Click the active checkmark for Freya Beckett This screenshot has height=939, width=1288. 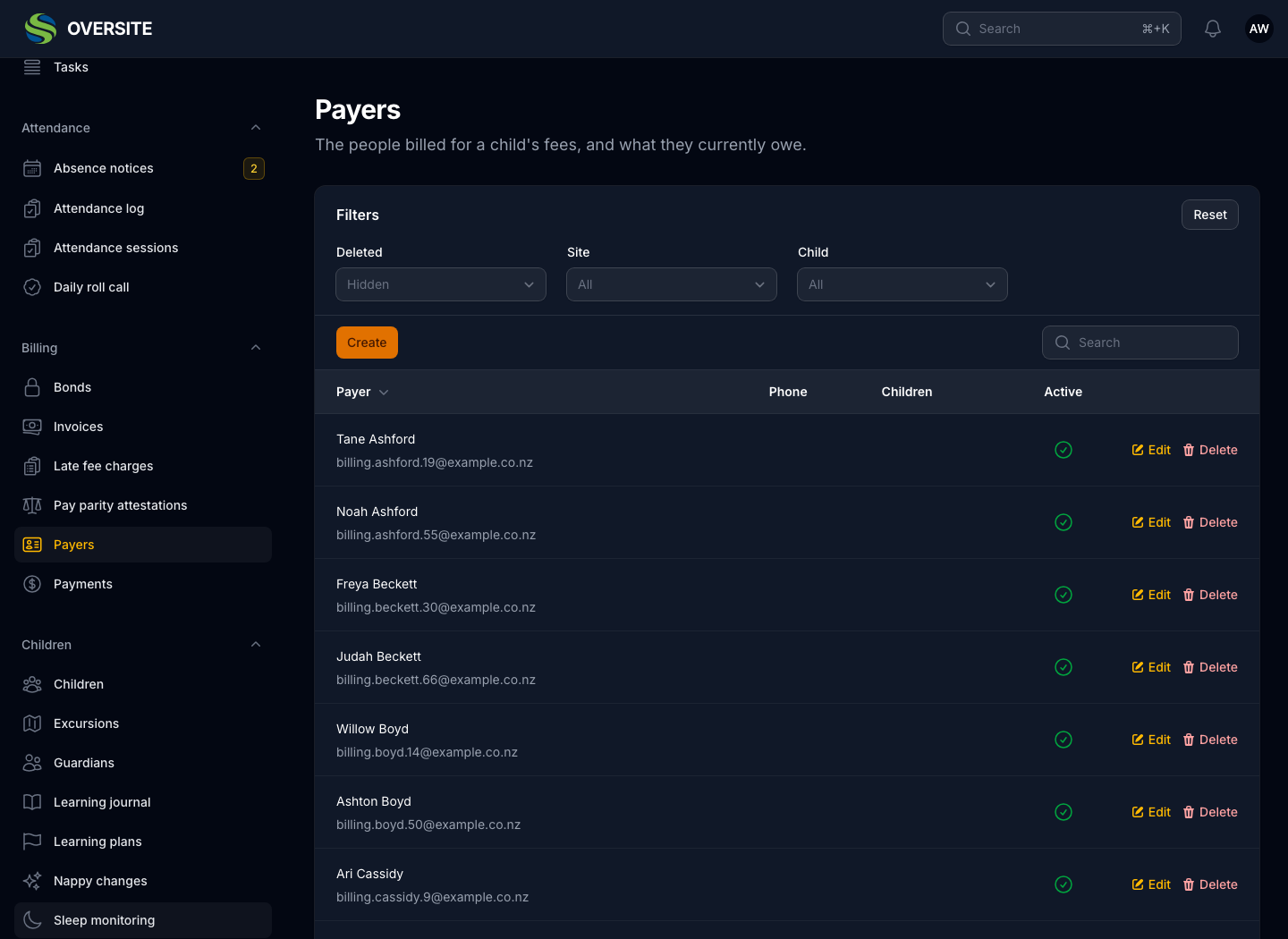point(1063,595)
